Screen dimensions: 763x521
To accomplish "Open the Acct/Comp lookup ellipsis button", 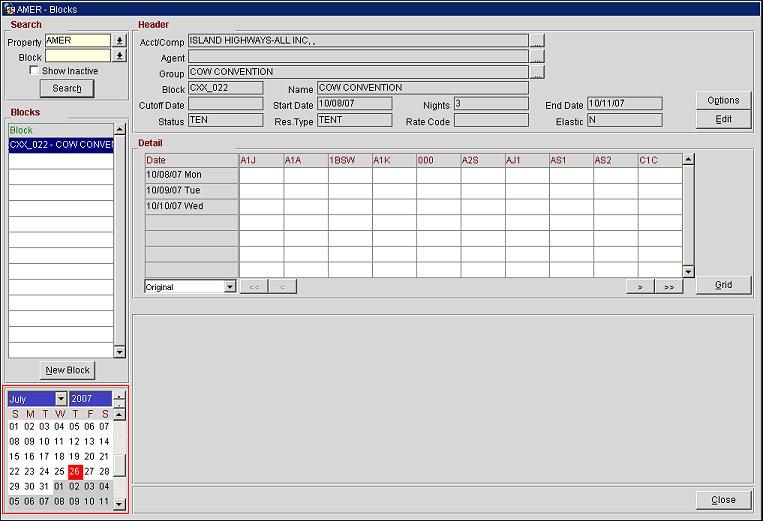I will [x=537, y=41].
